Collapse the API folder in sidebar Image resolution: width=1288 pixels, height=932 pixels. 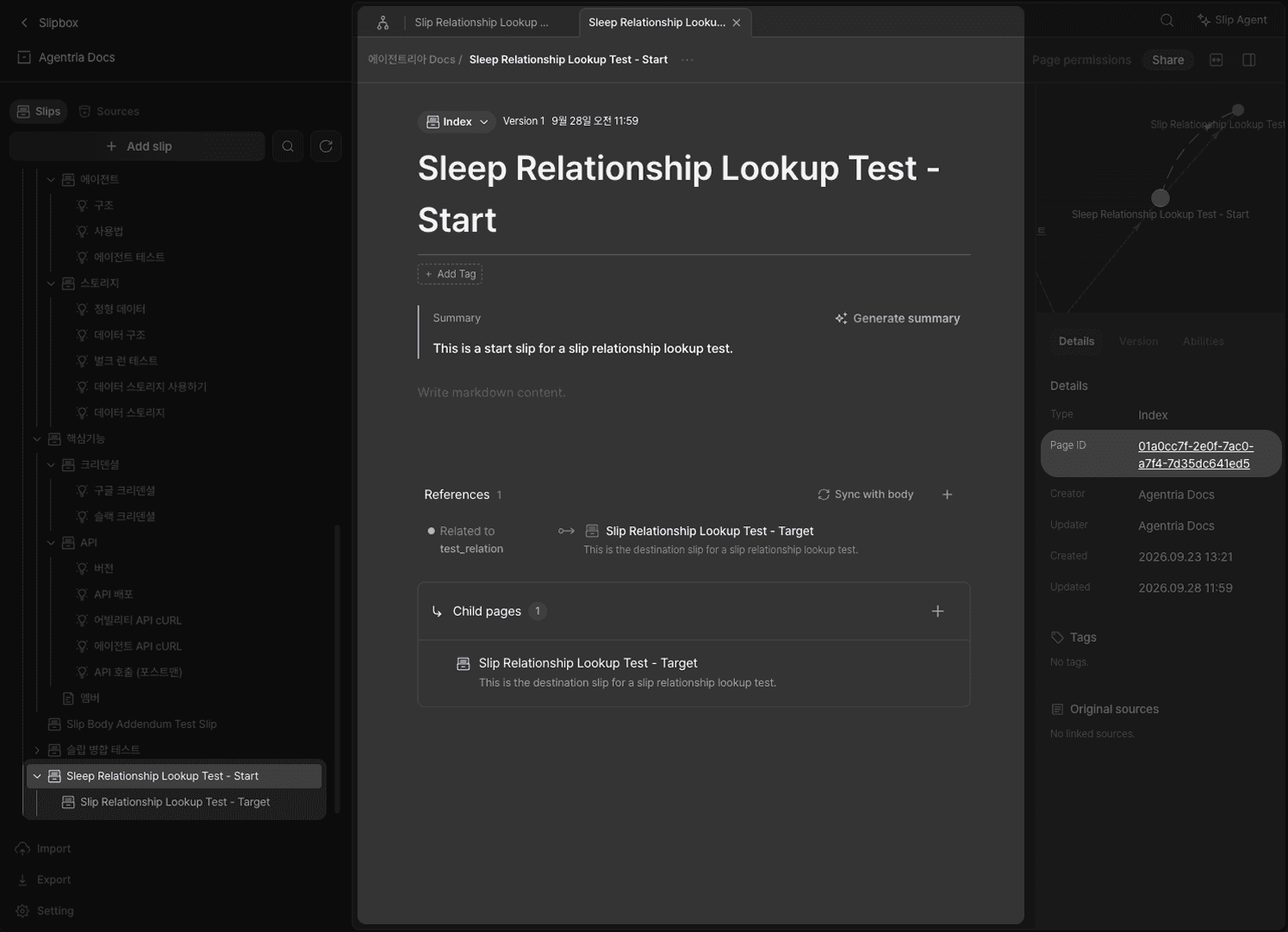pyautogui.click(x=51, y=543)
